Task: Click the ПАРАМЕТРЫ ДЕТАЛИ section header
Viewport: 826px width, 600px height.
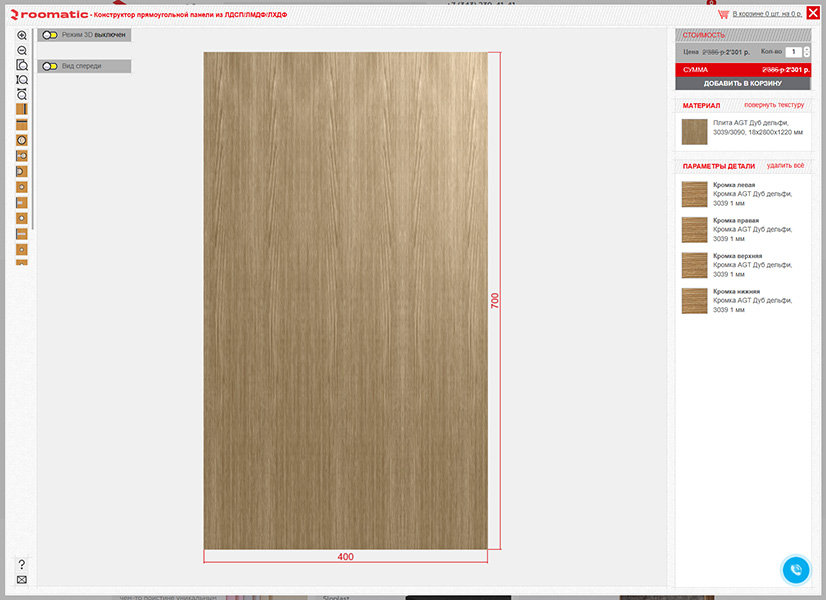Action: coord(719,166)
